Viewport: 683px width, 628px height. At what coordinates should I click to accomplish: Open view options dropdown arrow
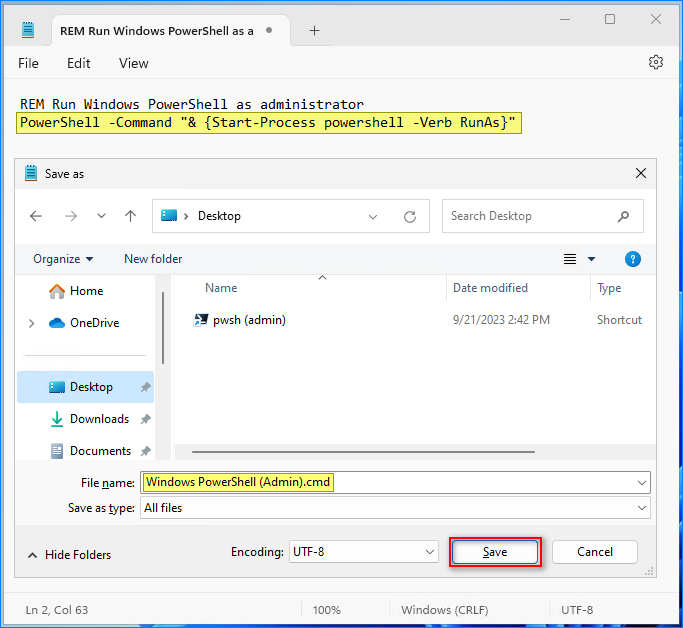tap(591, 259)
